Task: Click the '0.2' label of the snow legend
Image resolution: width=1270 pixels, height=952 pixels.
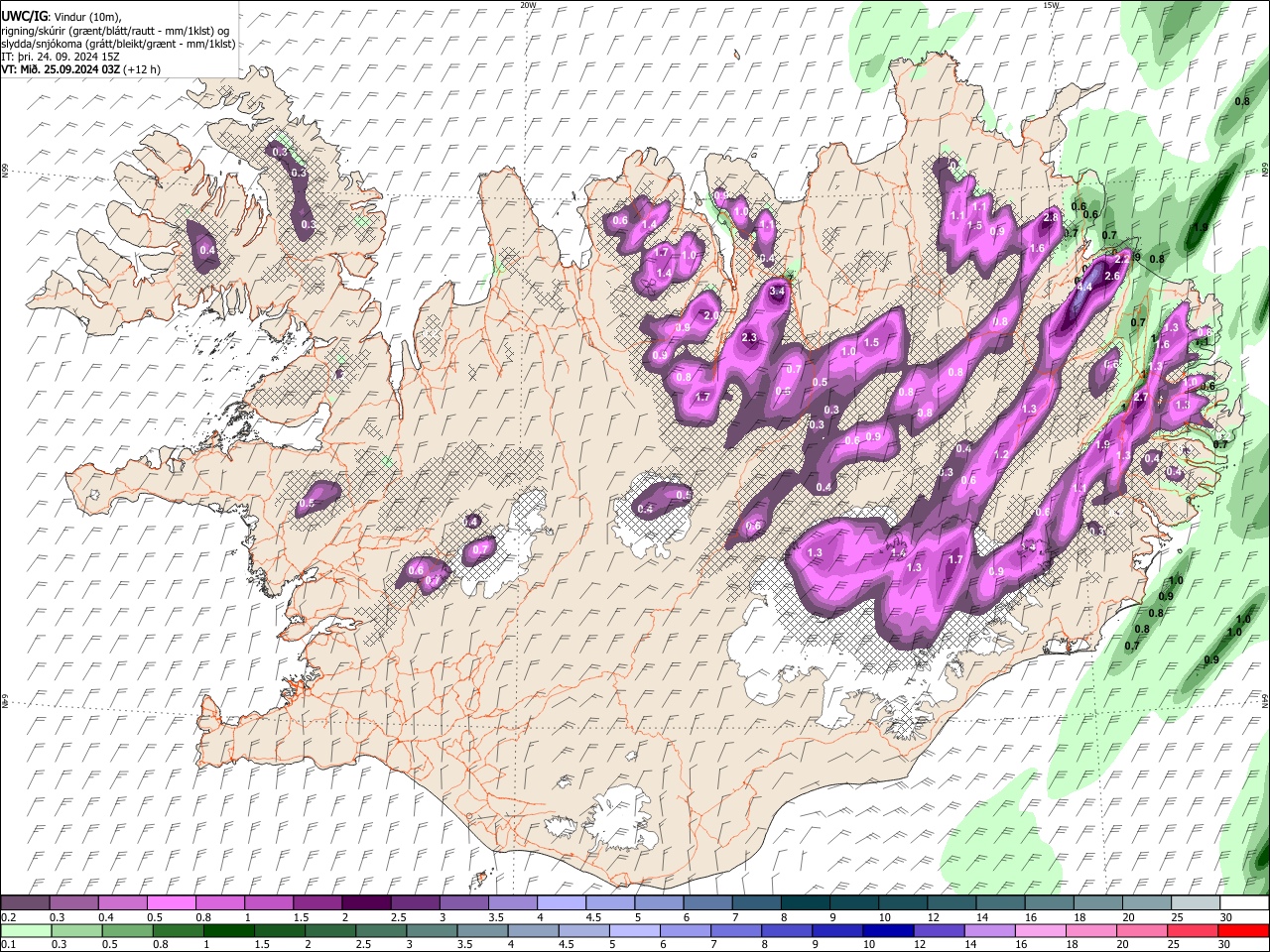Action: pyautogui.click(x=9, y=917)
